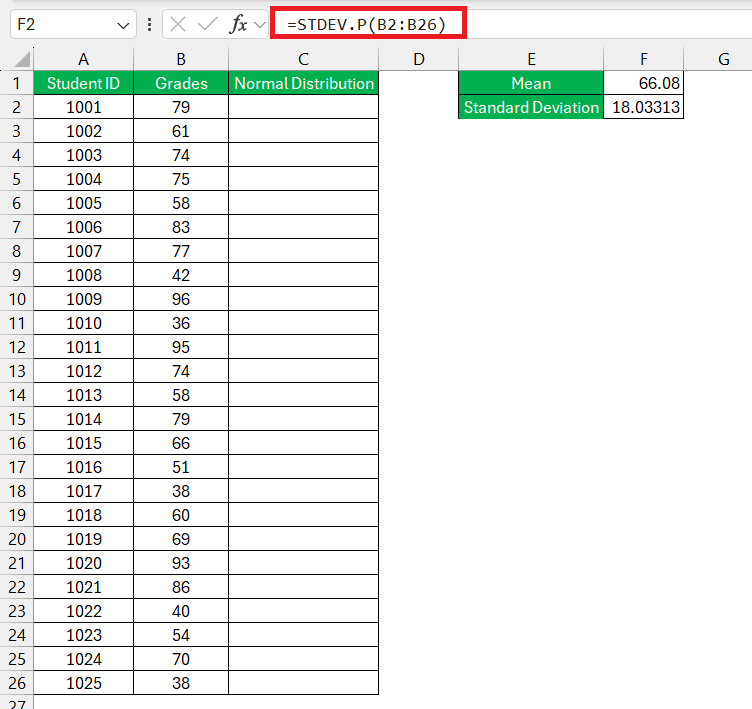Select grade 36 for student 1010
This screenshot has width=752, height=709.
181,323
